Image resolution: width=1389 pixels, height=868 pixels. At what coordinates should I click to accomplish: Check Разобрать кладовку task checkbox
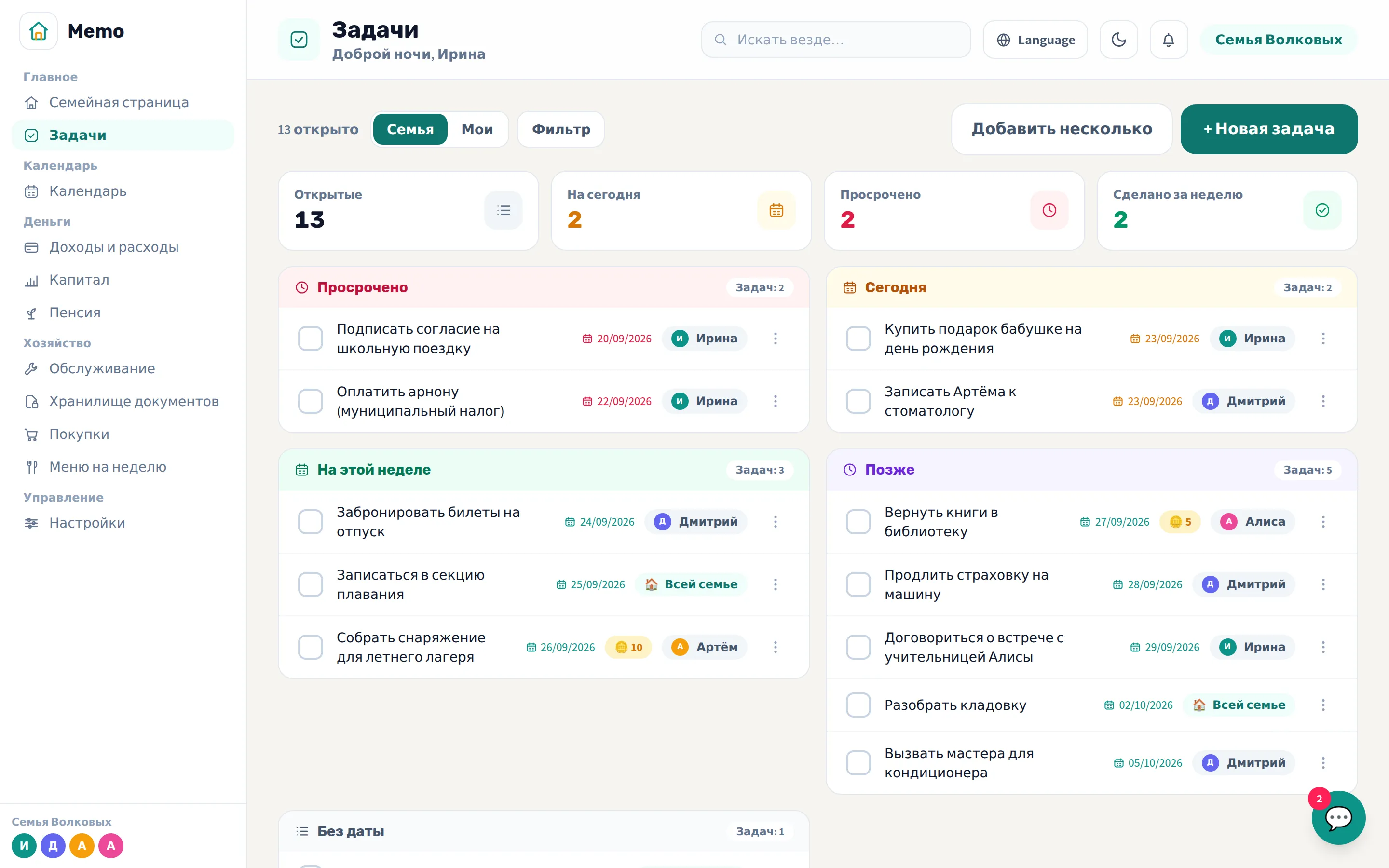pyautogui.click(x=858, y=705)
